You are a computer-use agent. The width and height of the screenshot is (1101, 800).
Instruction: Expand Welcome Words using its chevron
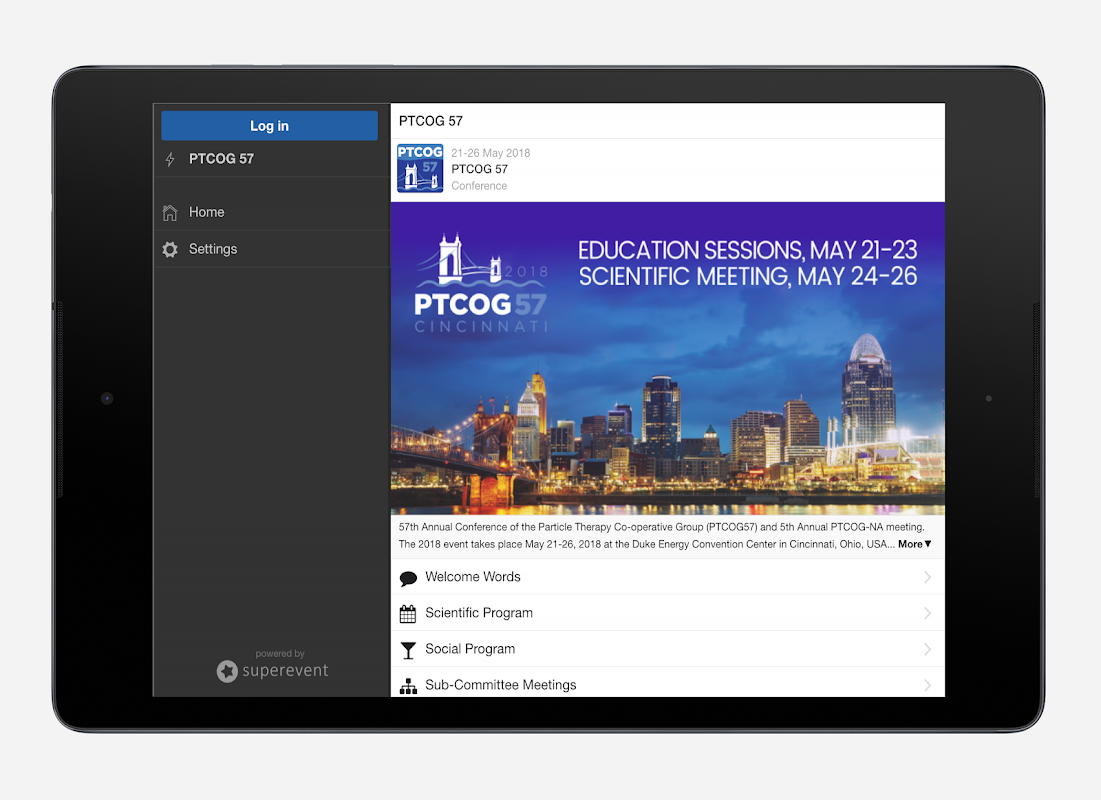tap(928, 577)
